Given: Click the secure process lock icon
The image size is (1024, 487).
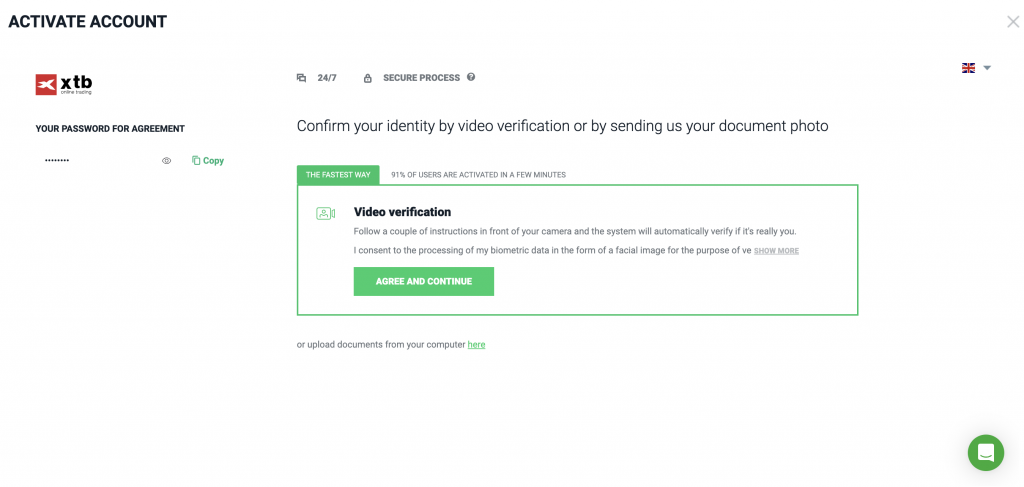Looking at the screenshot, I should tap(368, 78).
